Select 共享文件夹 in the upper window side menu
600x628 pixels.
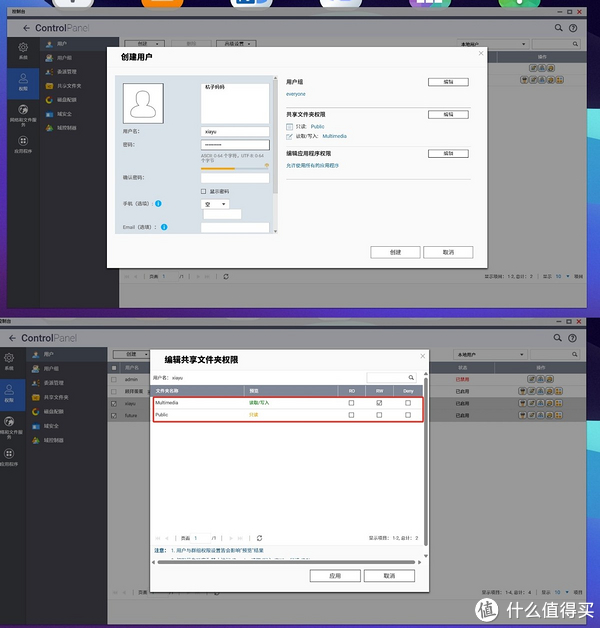(69, 86)
